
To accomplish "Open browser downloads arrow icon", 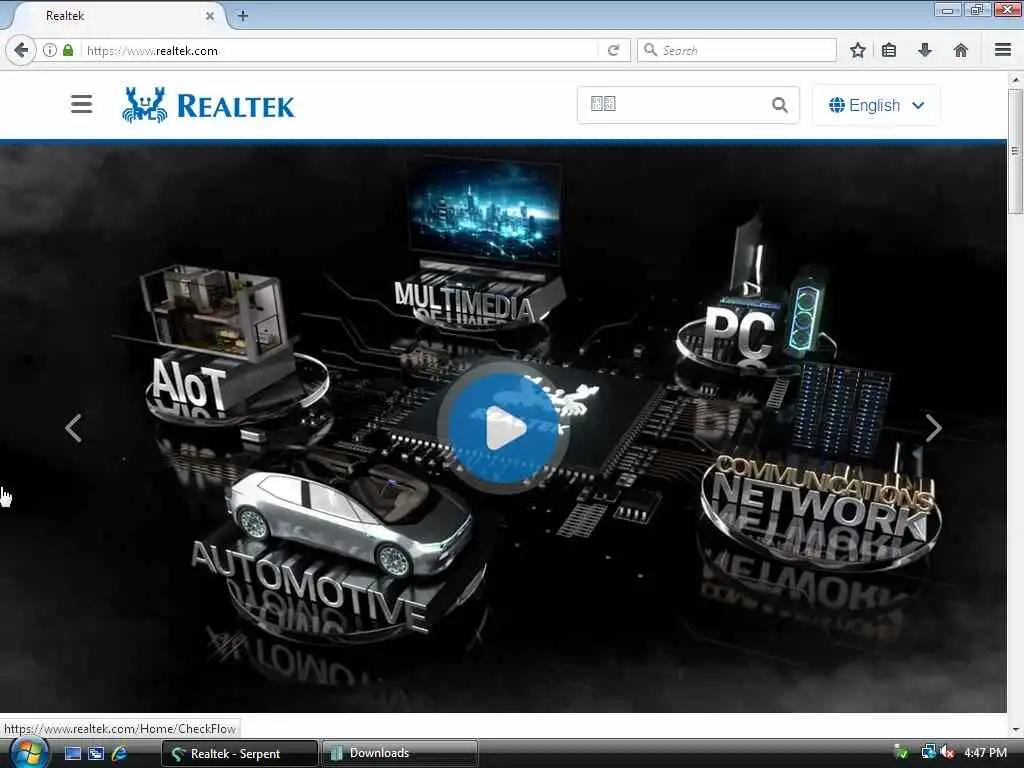I will click(x=925, y=50).
